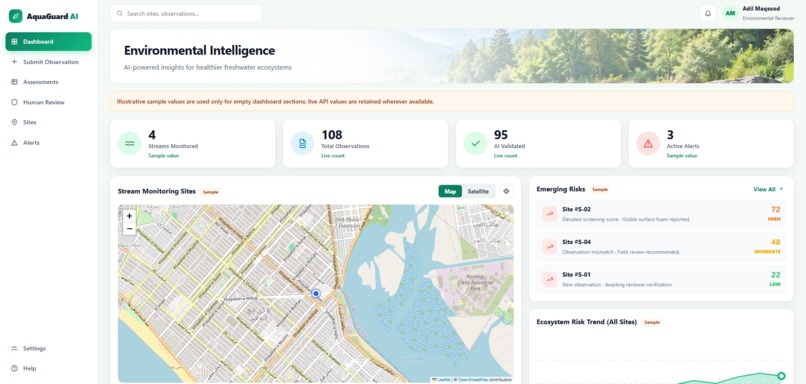Click the Active Alerts warning icon
This screenshot has height=384, width=806.
point(648,143)
